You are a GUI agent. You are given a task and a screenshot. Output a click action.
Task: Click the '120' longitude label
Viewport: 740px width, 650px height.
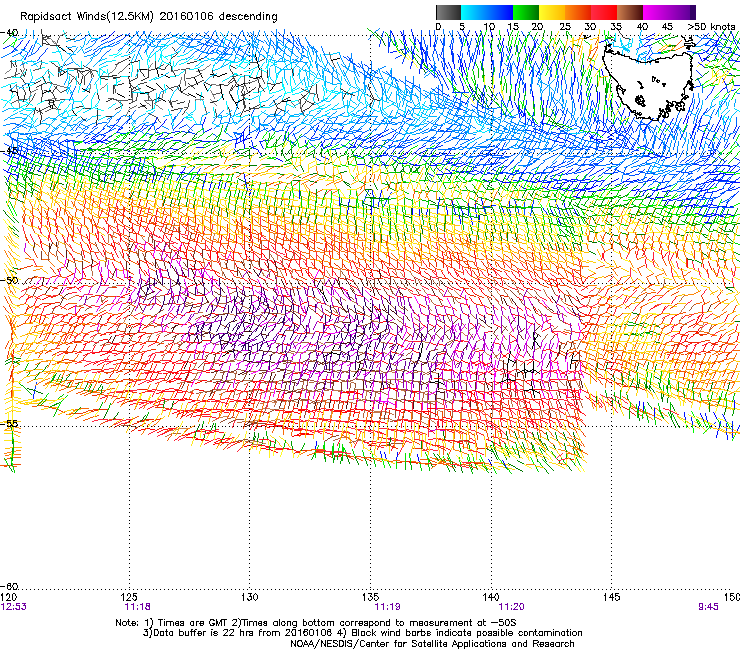(x=8, y=597)
